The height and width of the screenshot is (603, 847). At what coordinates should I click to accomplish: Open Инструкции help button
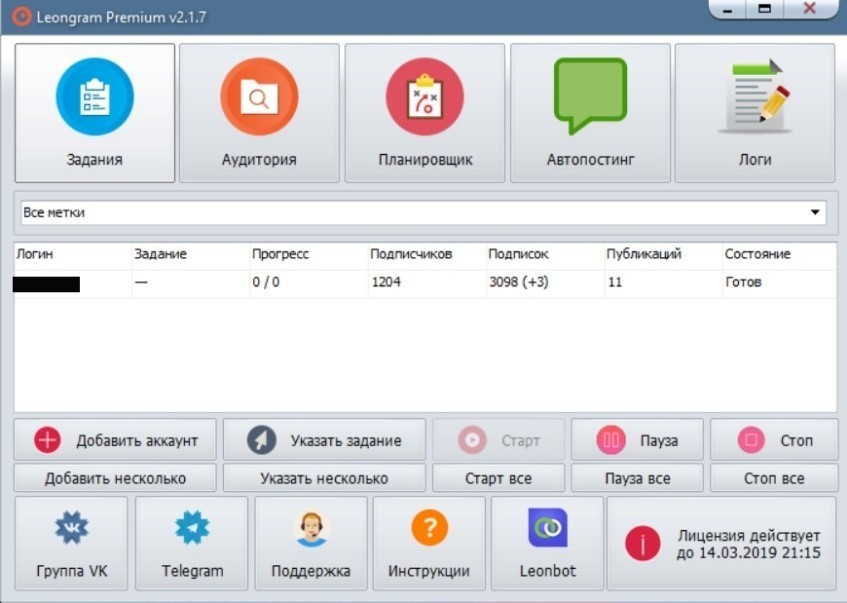pos(429,544)
